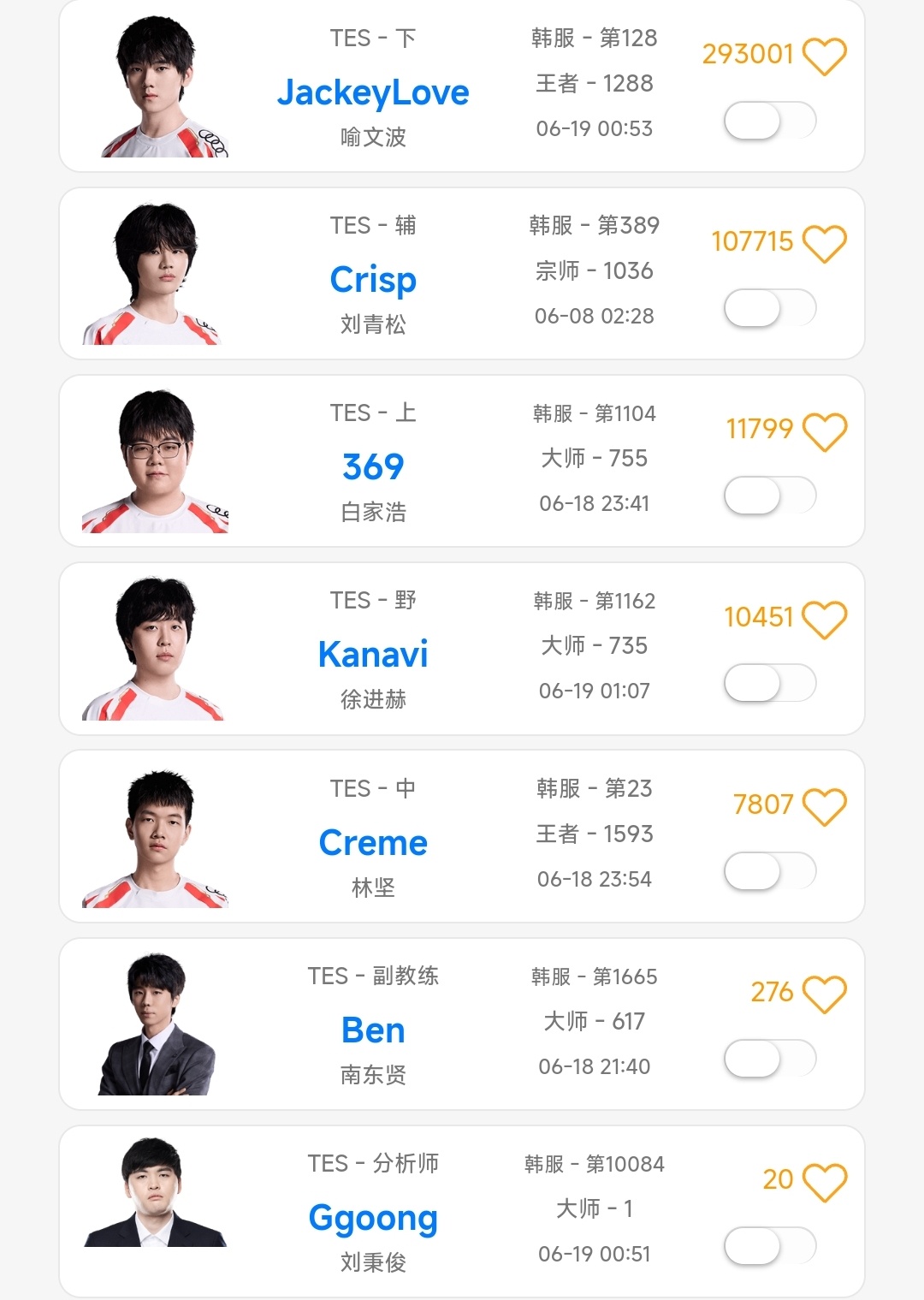Screen dimensions: 924x1300
Task: Toggle Ggoong's switch on
Action: pos(770,1246)
